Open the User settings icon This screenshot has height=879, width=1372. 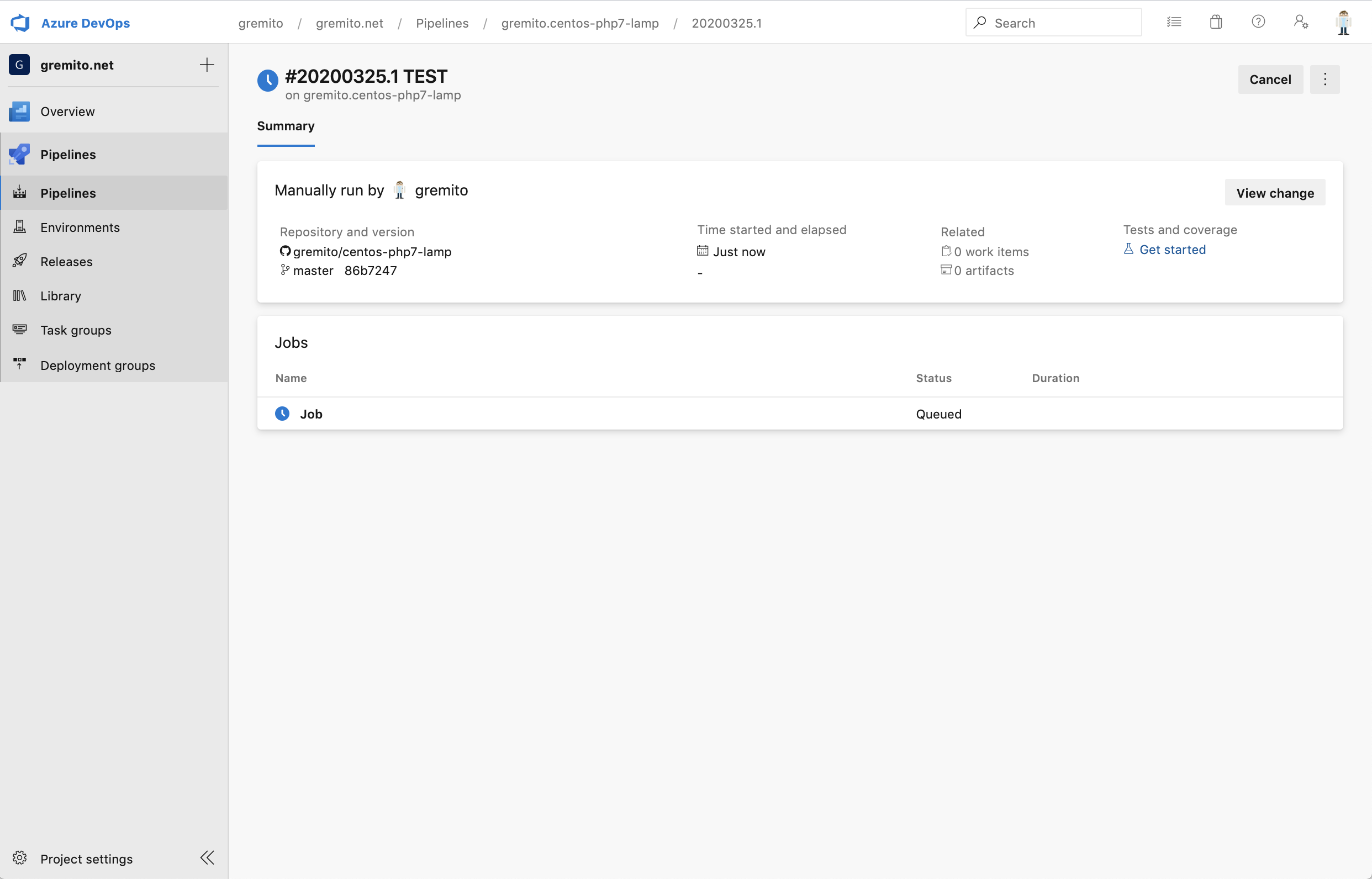[1301, 22]
